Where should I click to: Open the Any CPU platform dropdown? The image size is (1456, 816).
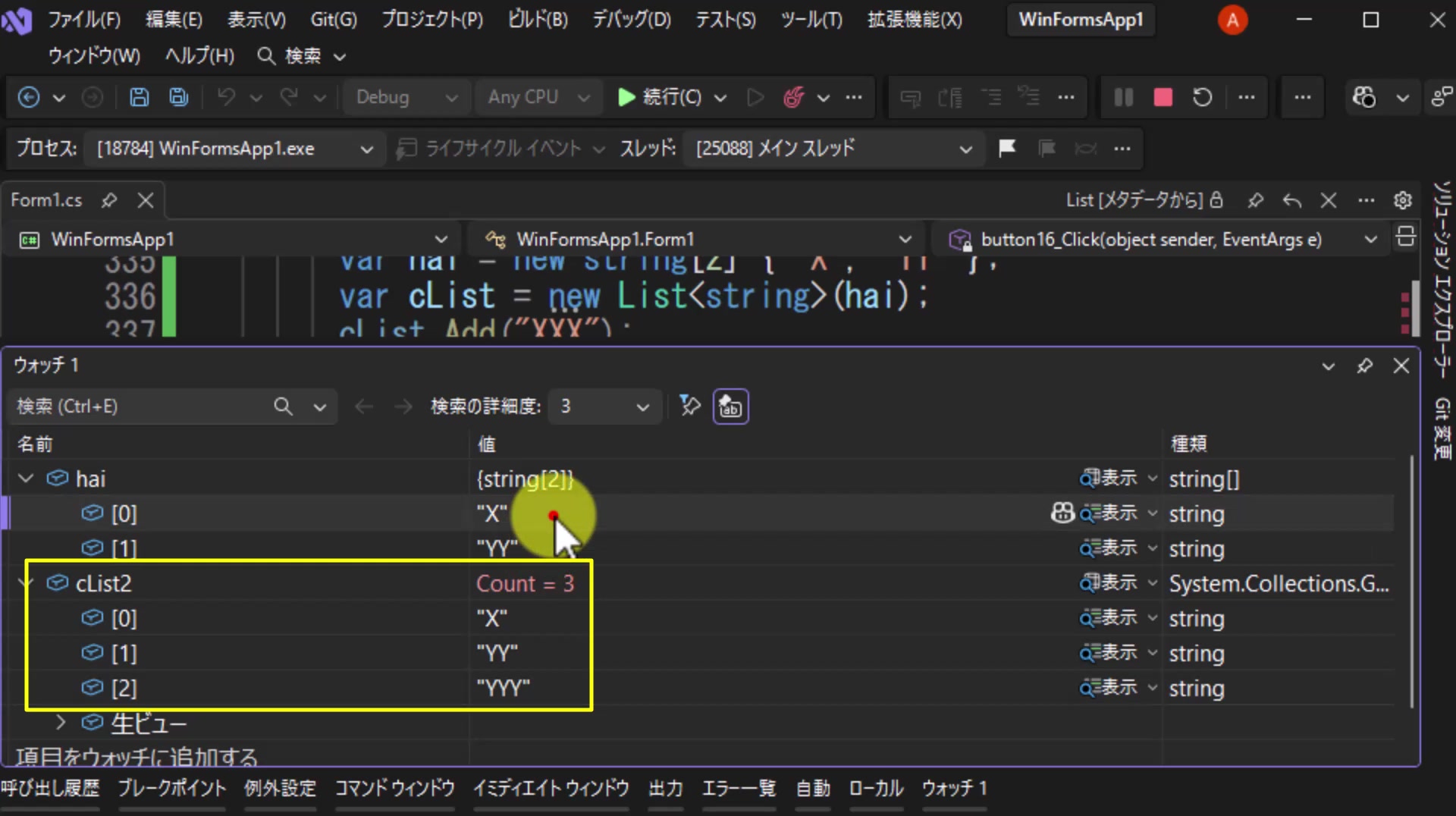click(x=538, y=97)
